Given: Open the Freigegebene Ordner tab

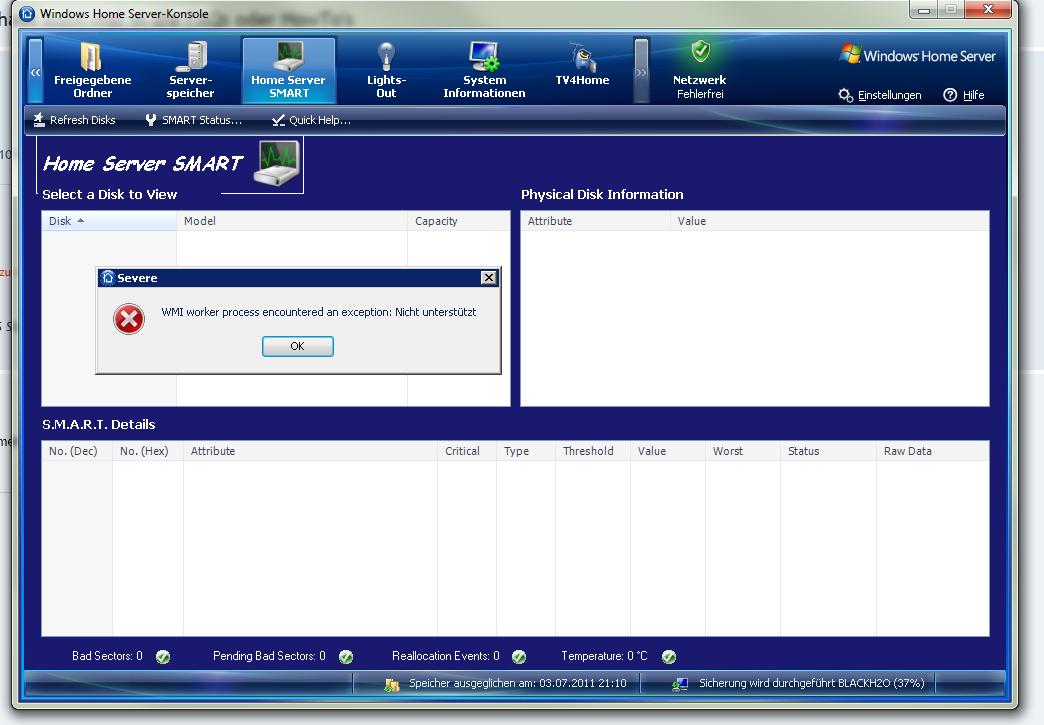Looking at the screenshot, I should (x=92, y=70).
